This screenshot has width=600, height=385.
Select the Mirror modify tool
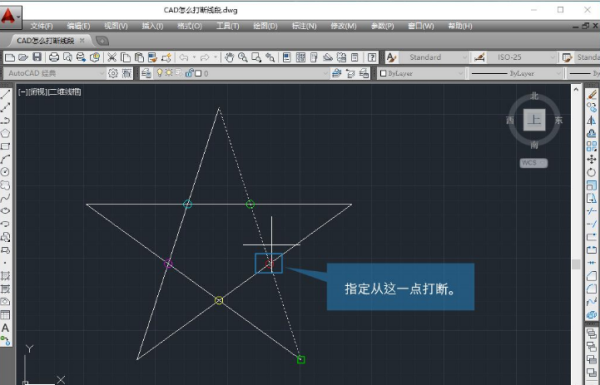pos(592,120)
